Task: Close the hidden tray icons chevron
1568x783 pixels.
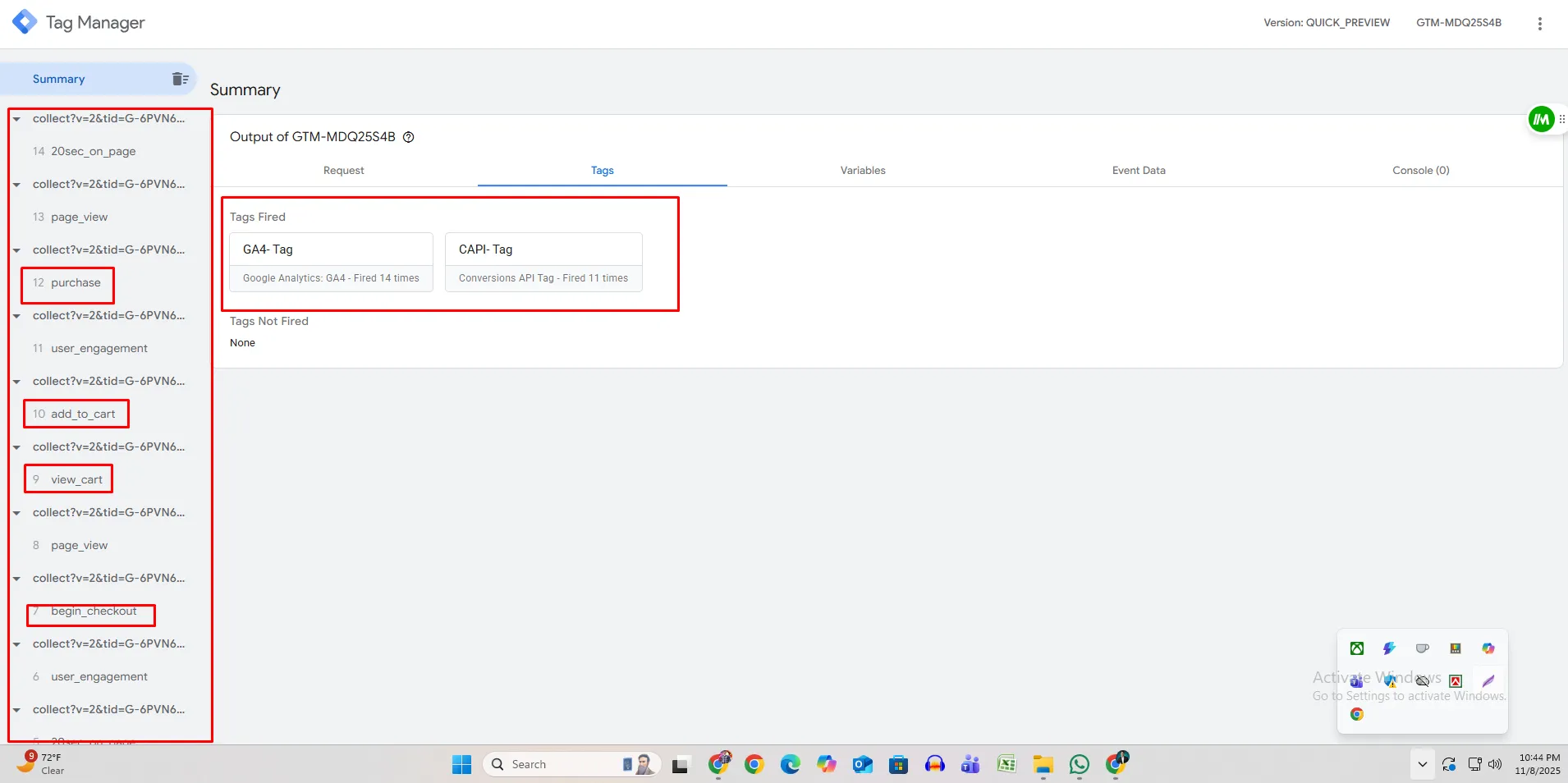Action: tap(1422, 764)
